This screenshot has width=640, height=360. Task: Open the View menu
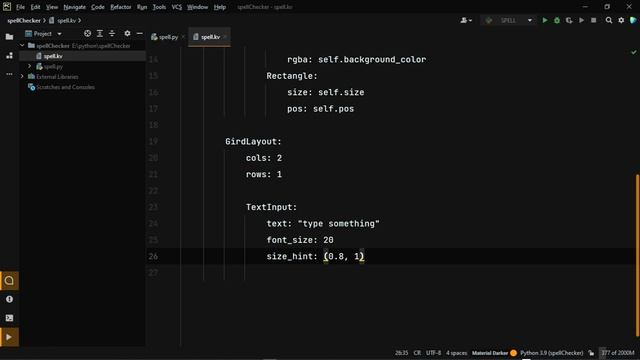click(x=52, y=7)
